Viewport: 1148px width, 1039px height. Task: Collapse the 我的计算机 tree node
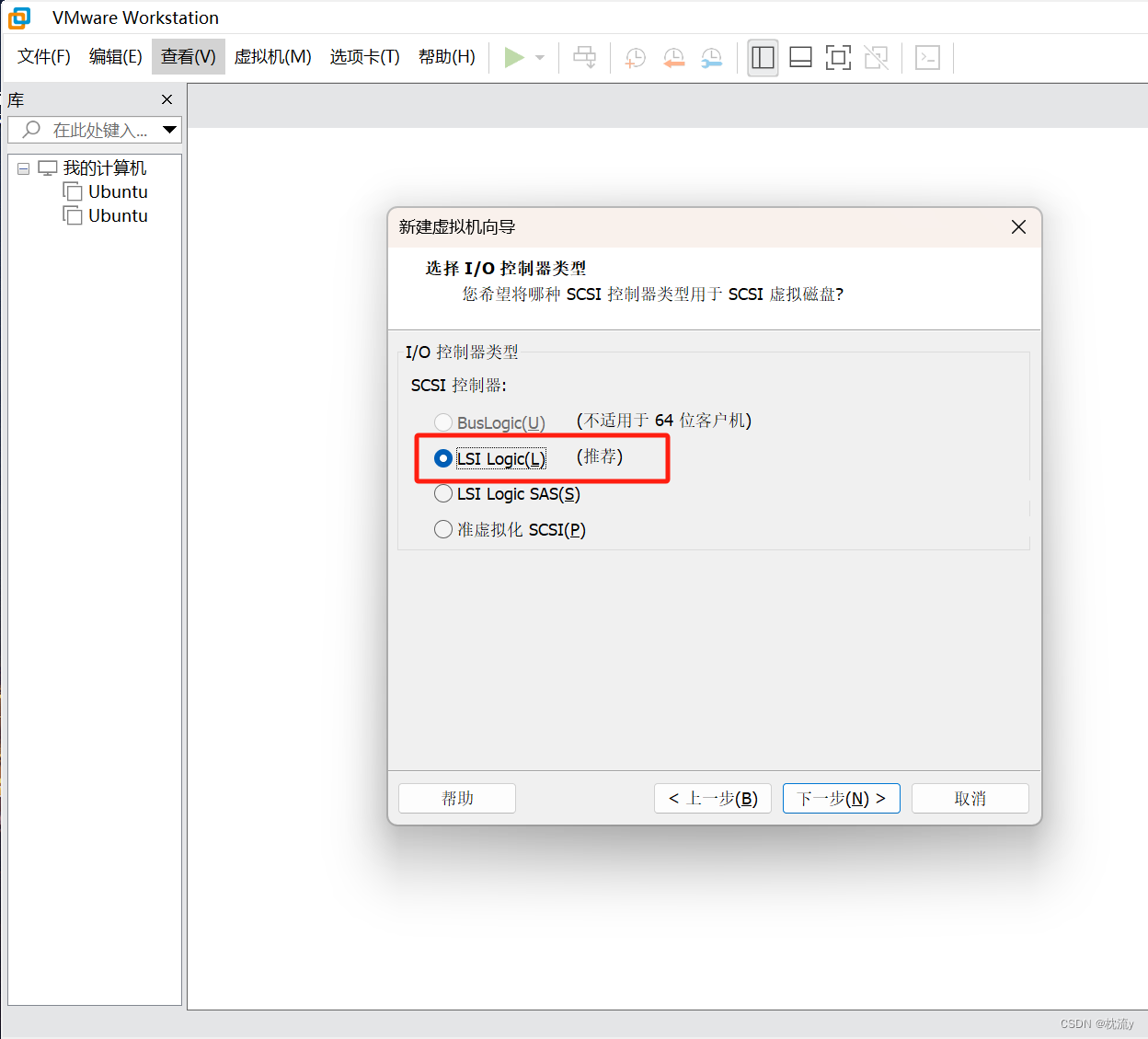(x=24, y=168)
